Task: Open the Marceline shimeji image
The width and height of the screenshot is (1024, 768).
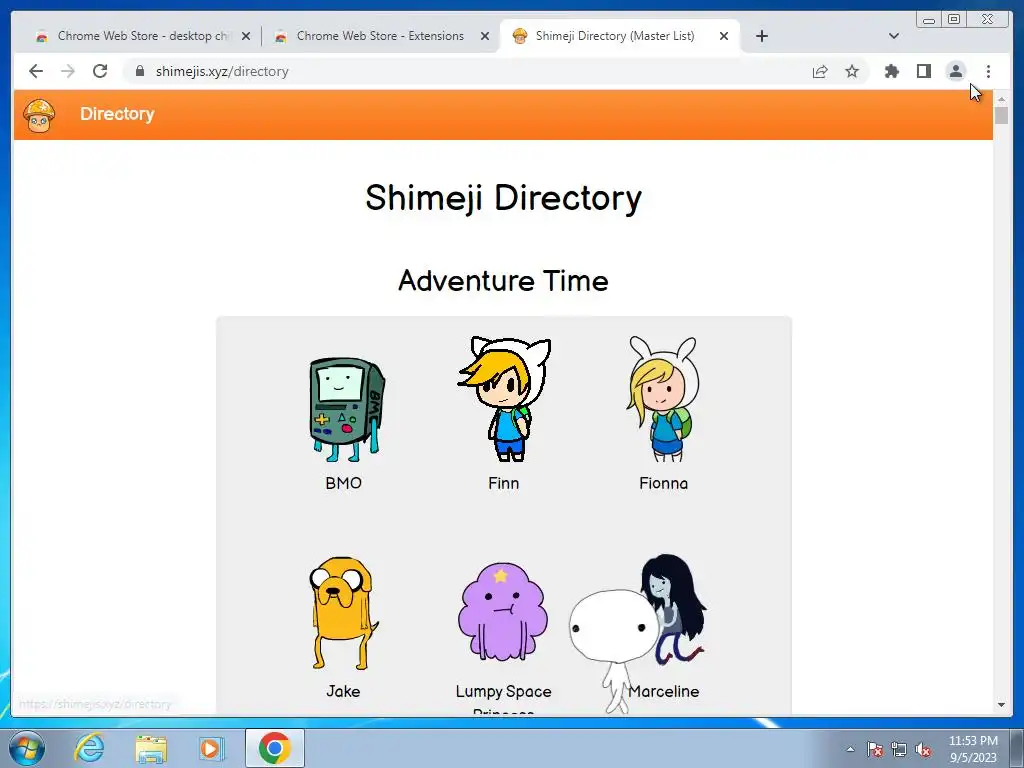Action: pos(674,610)
